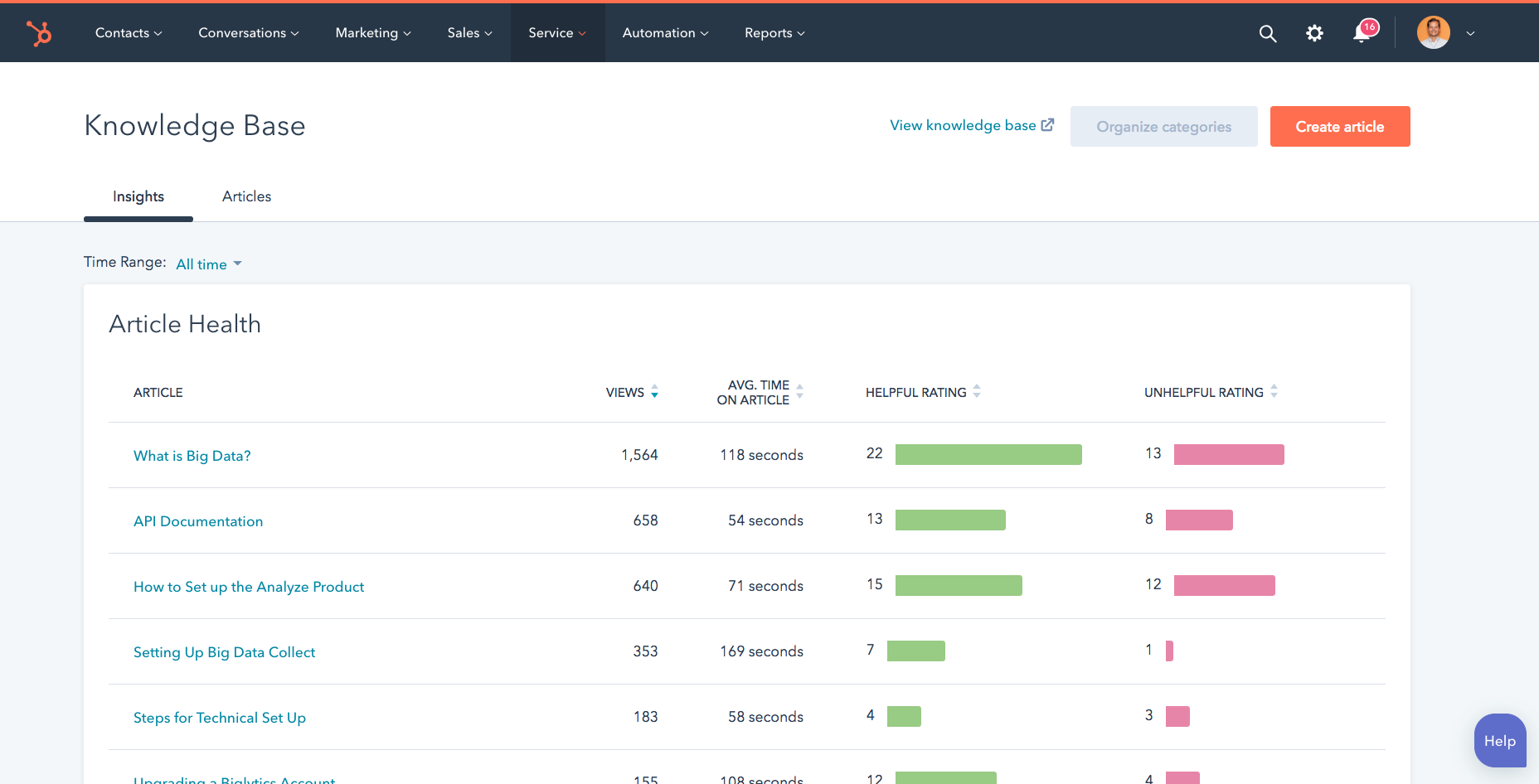
Task: Open the Help widget
Action: 1500,740
